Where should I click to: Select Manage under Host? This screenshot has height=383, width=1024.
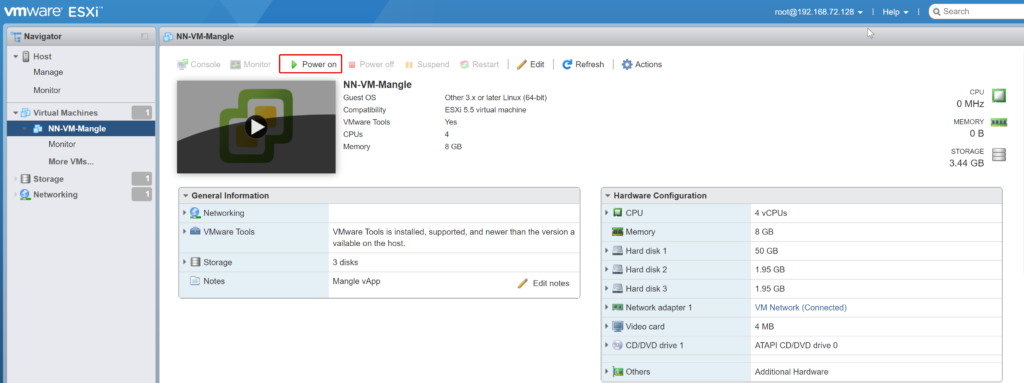[48, 72]
